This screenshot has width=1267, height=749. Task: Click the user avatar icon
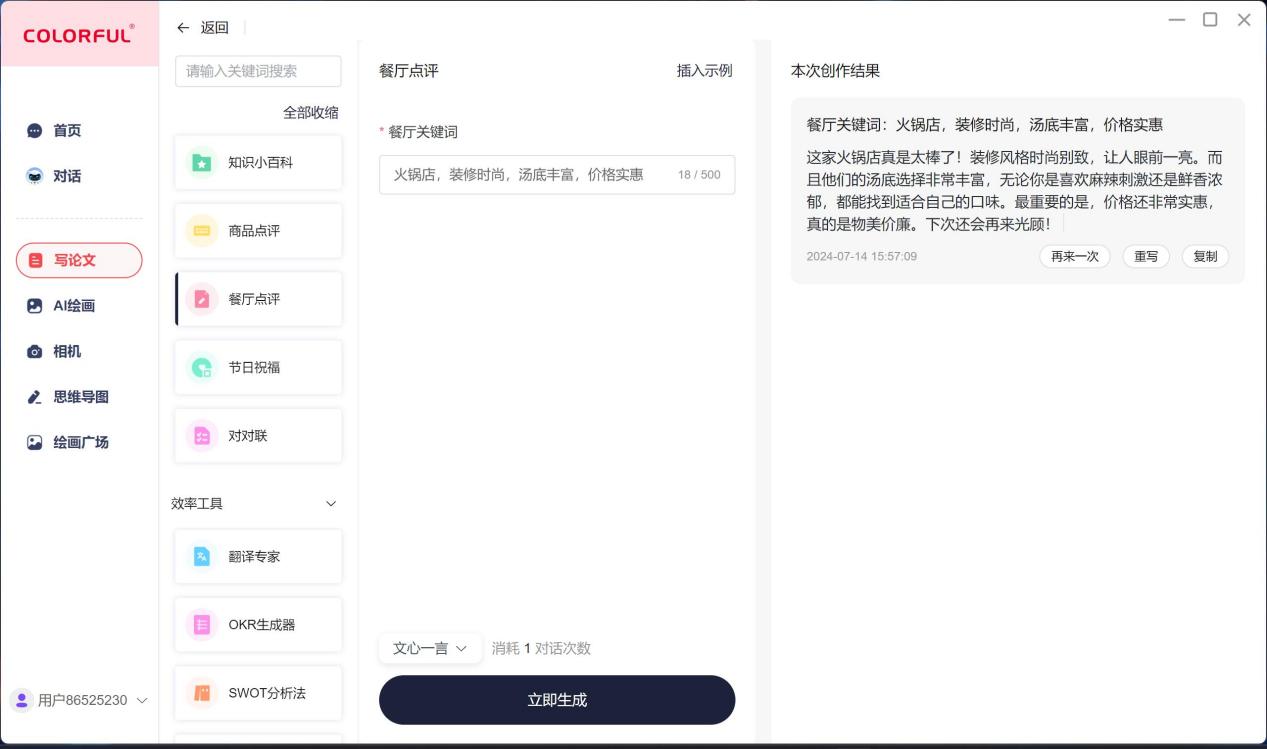tap(22, 700)
